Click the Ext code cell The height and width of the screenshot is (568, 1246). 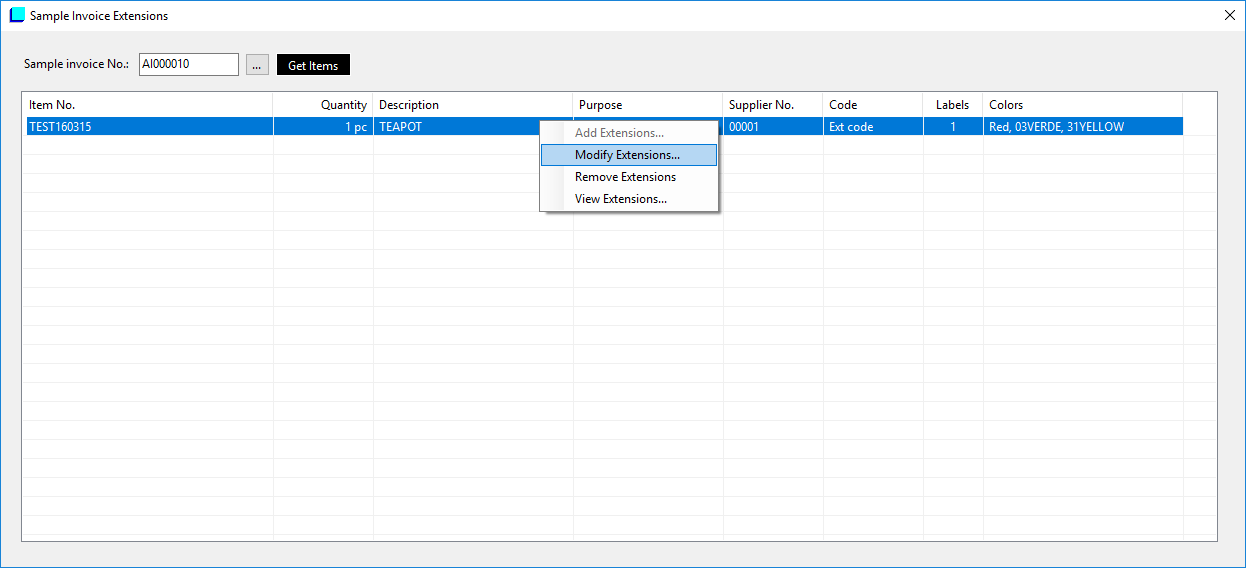coord(873,127)
